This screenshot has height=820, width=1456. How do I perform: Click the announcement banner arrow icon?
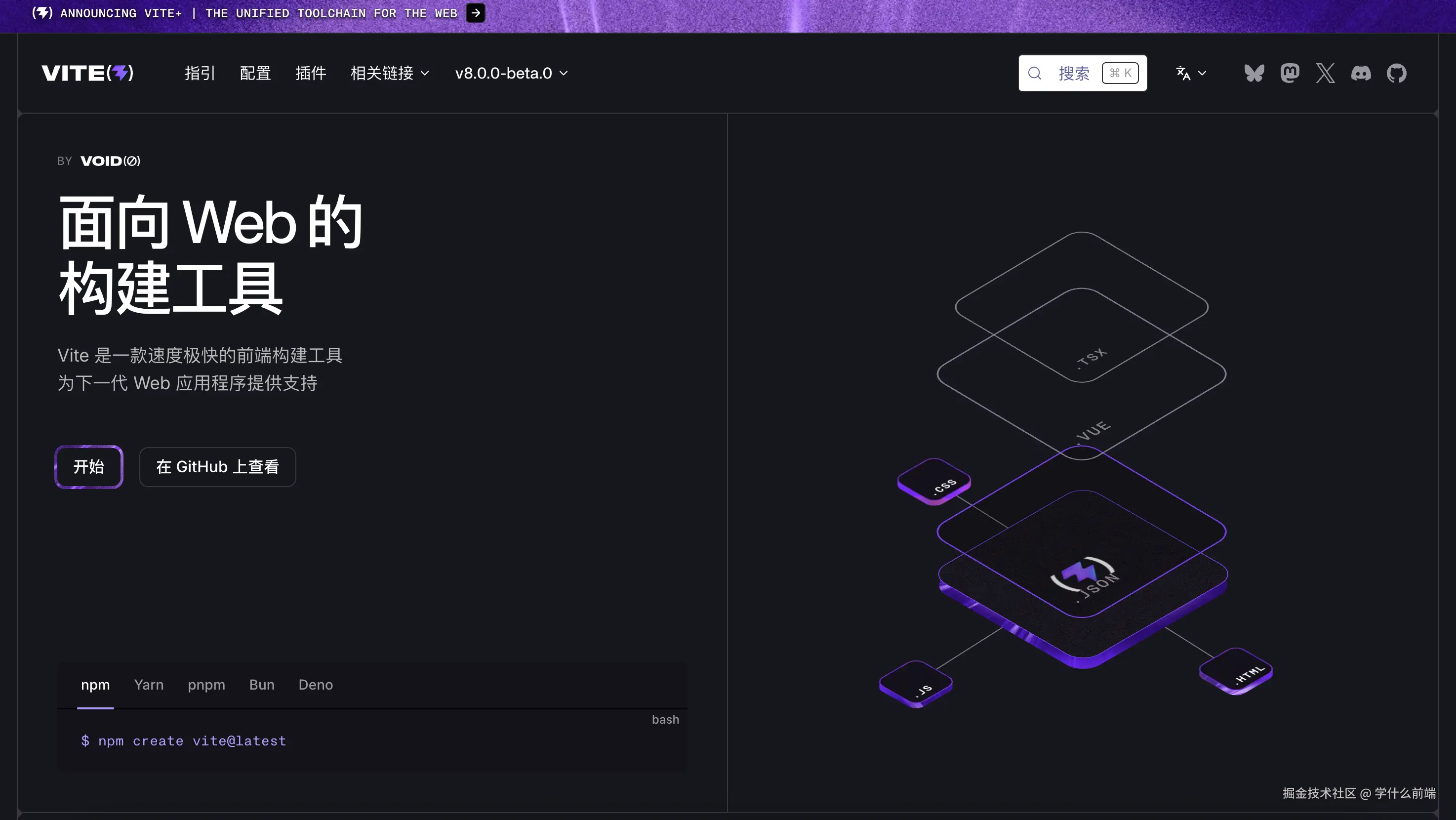476,13
